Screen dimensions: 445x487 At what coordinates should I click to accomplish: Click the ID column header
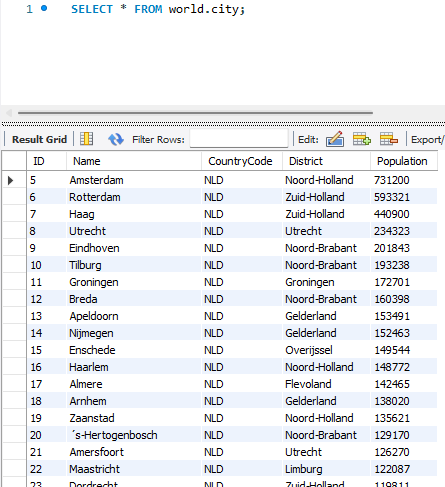pyautogui.click(x=46, y=161)
